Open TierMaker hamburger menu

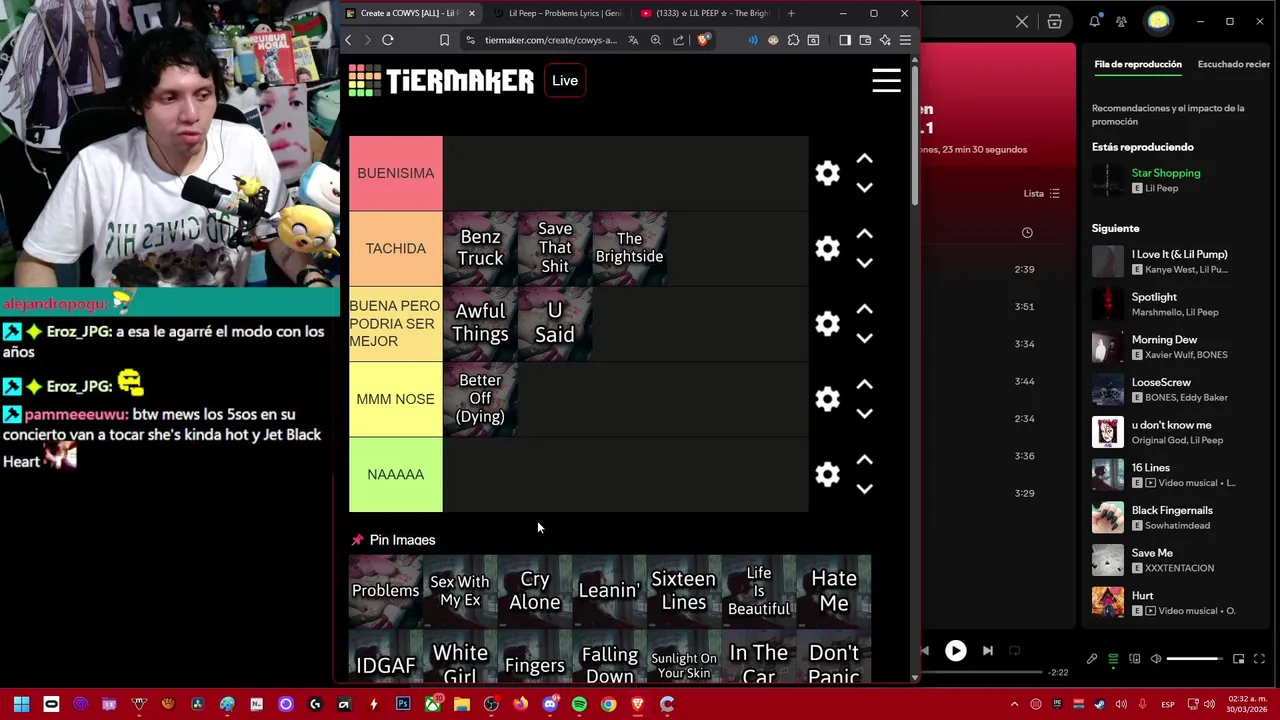[x=886, y=80]
